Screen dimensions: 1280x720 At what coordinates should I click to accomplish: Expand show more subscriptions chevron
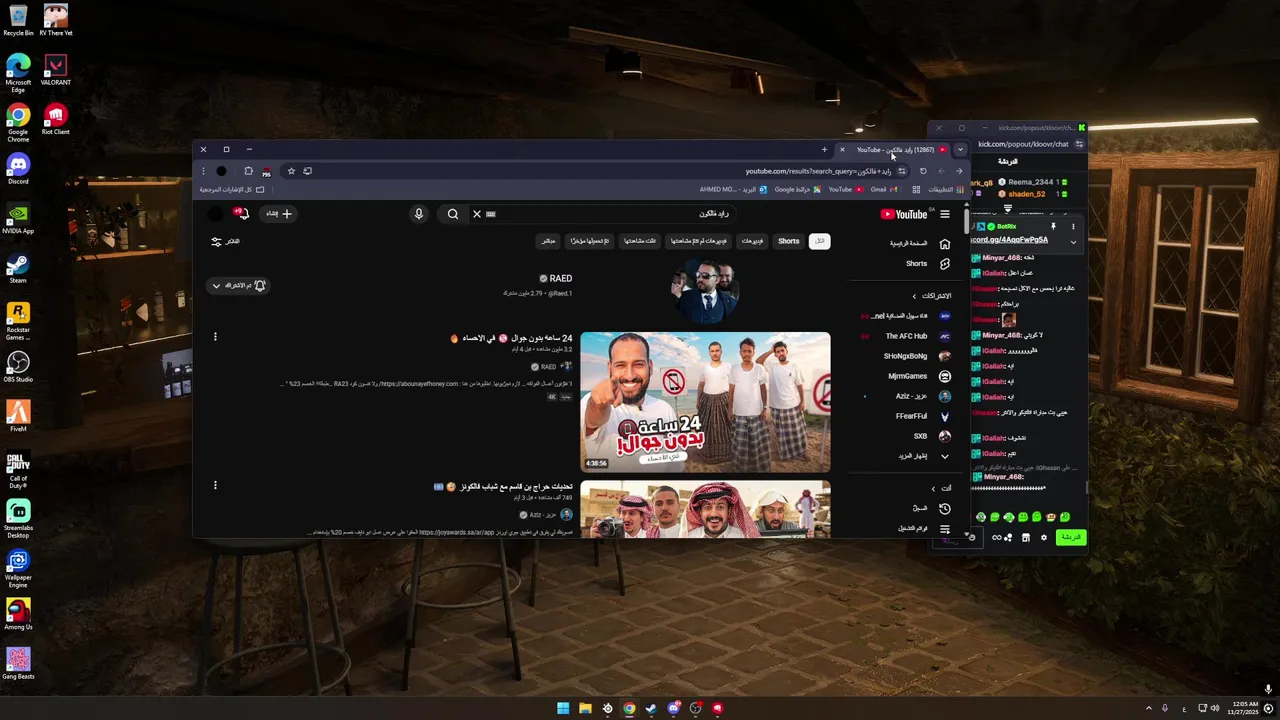point(945,456)
